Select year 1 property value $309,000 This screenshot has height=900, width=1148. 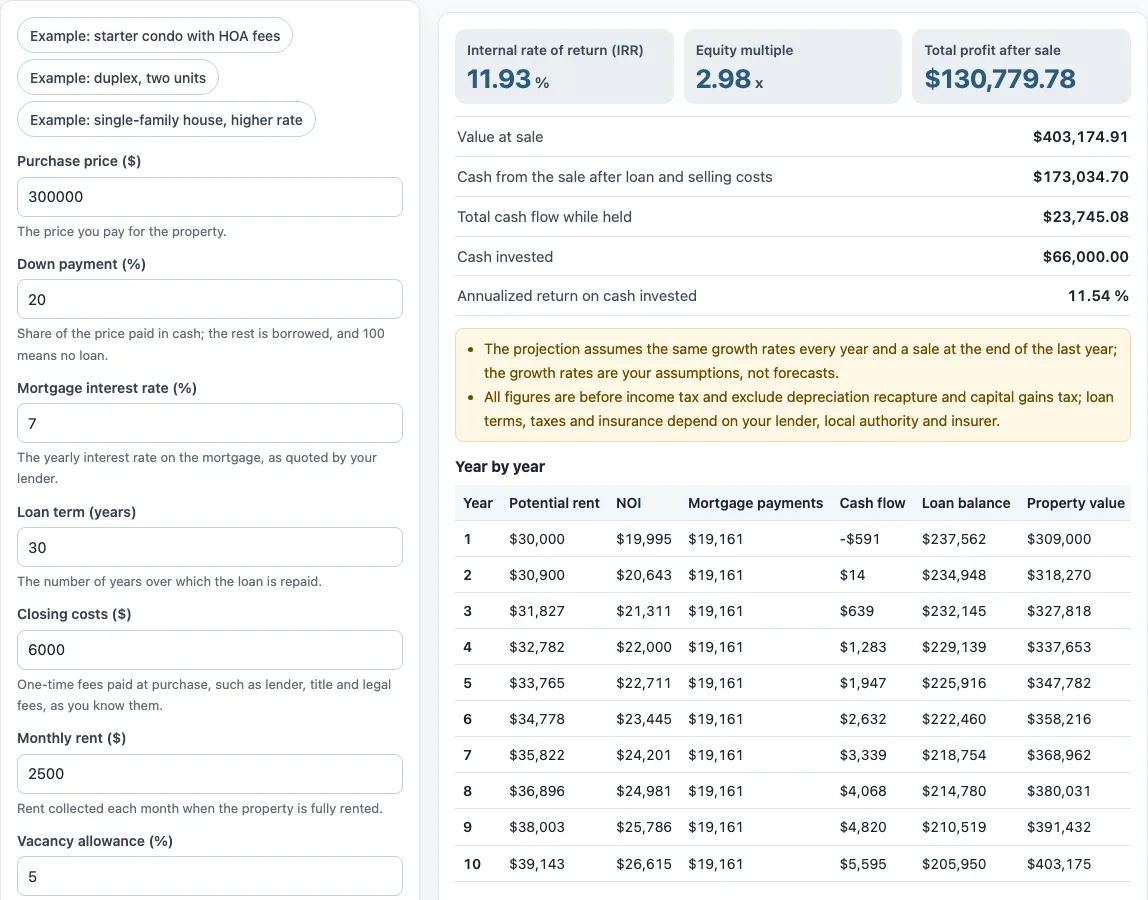(1059, 539)
